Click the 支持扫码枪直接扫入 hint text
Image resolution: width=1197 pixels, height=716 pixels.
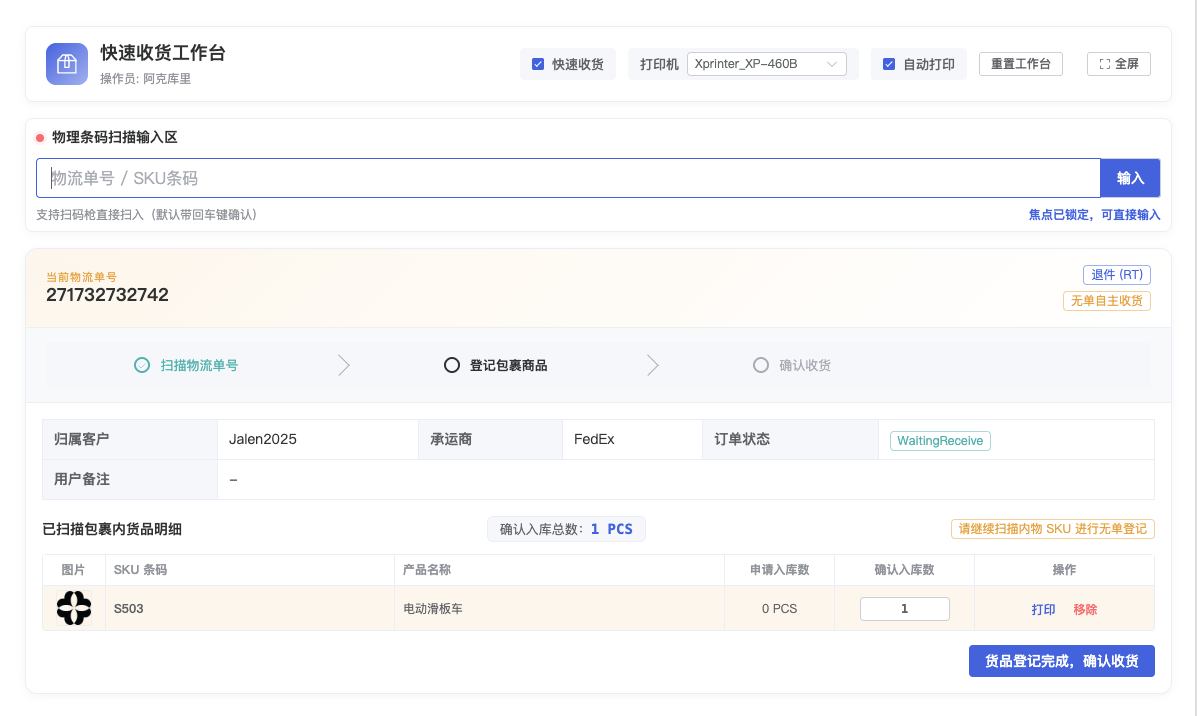[147, 214]
